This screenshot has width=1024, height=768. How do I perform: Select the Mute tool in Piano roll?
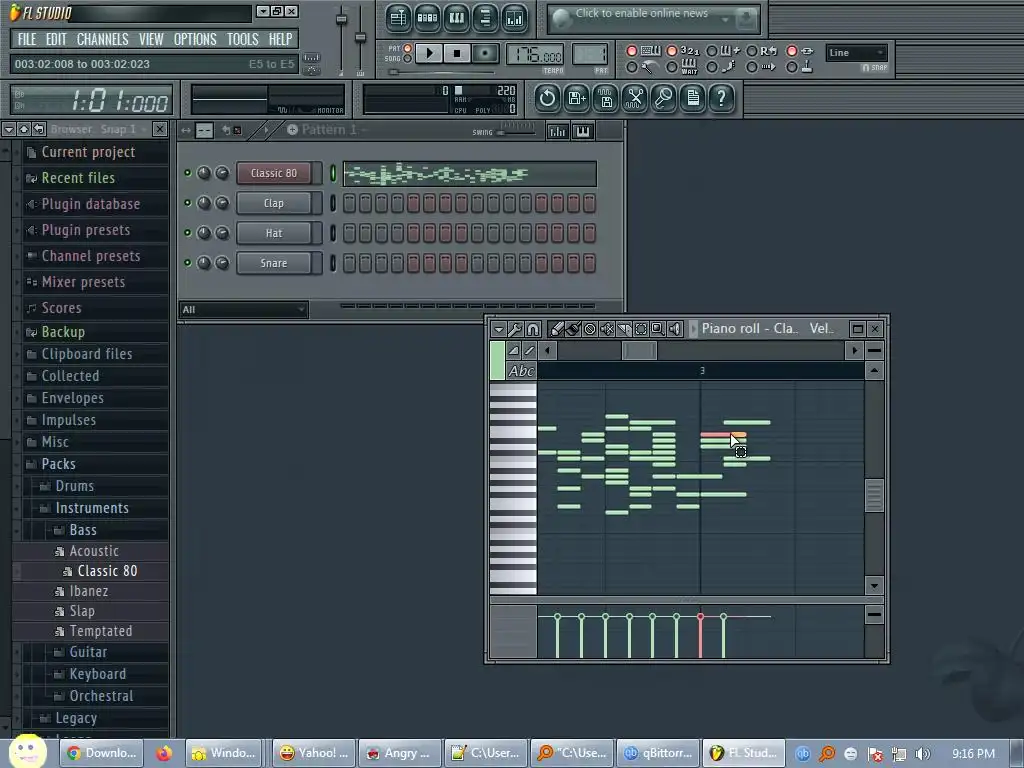coord(607,329)
